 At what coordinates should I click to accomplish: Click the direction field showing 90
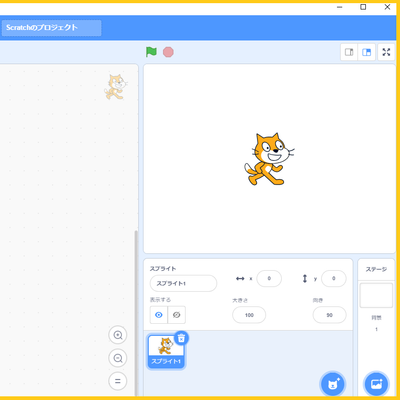[329, 315]
